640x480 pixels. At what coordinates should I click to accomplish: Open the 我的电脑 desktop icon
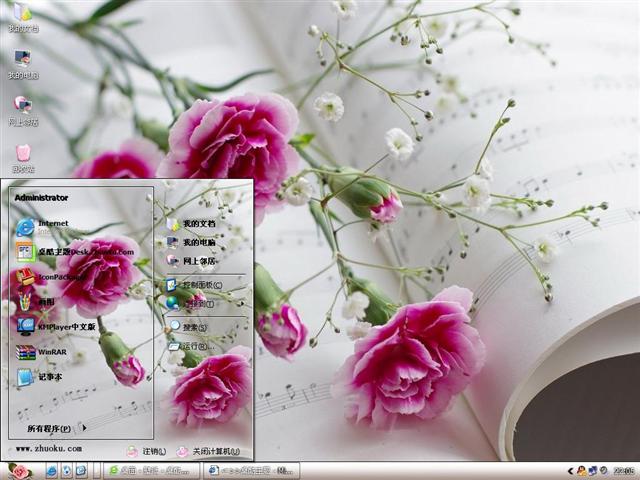tap(22, 62)
